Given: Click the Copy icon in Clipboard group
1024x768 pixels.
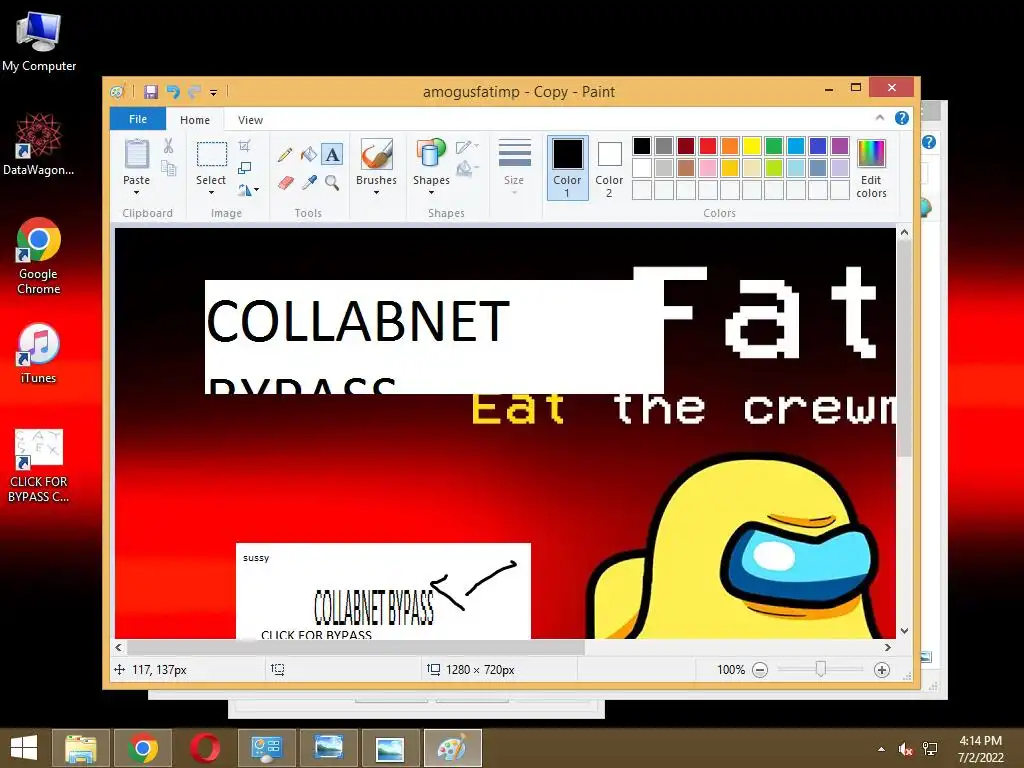Looking at the screenshot, I should (168, 169).
